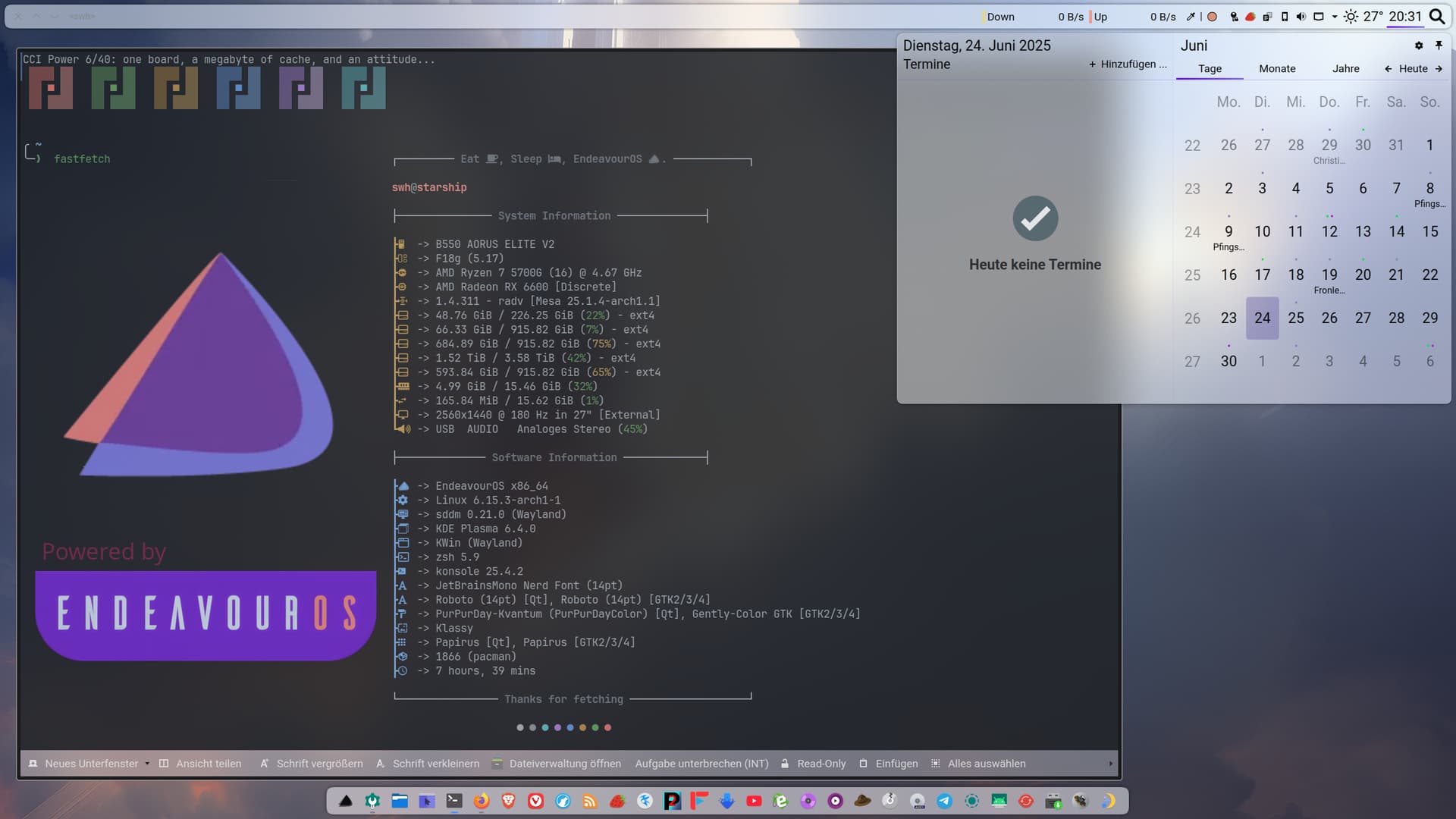Toggle split view with Ansicht teilen
Image resolution: width=1456 pixels, height=819 pixels.
(x=200, y=764)
